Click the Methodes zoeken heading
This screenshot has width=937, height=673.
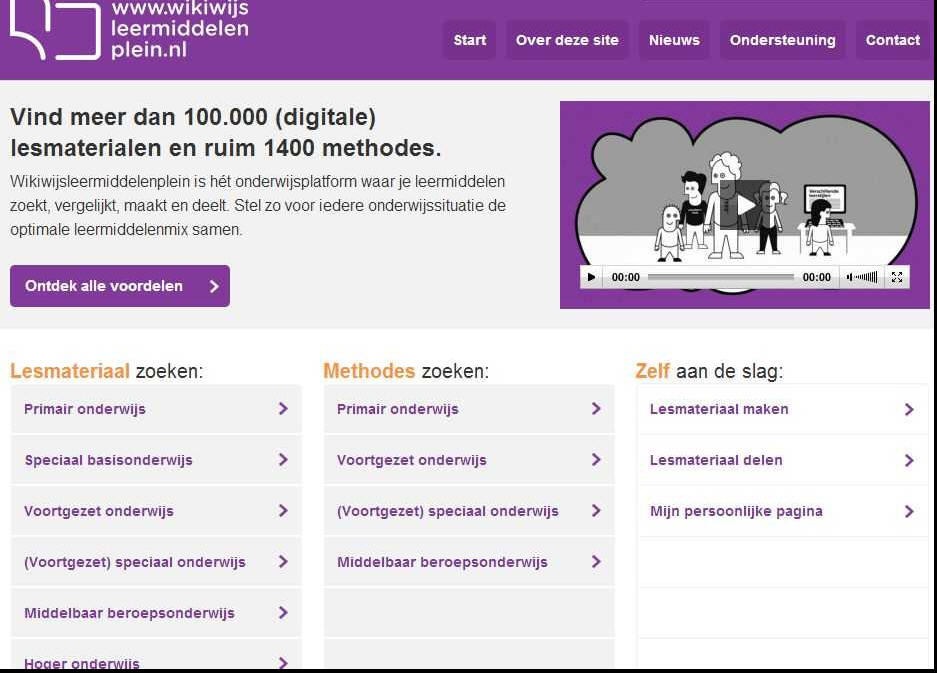point(406,371)
